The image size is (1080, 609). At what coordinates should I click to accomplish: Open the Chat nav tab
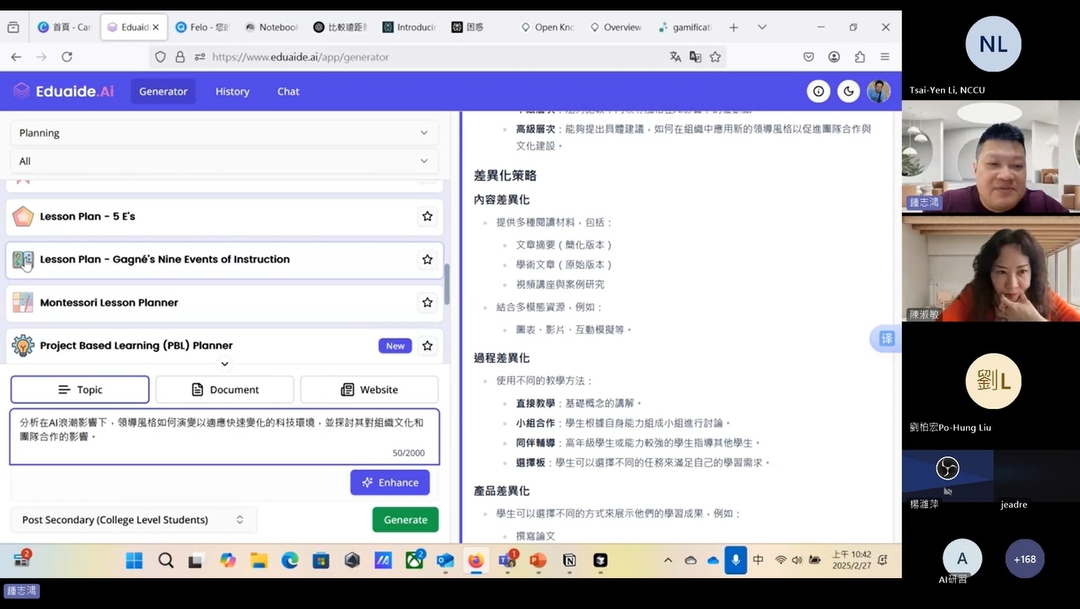pos(288,91)
